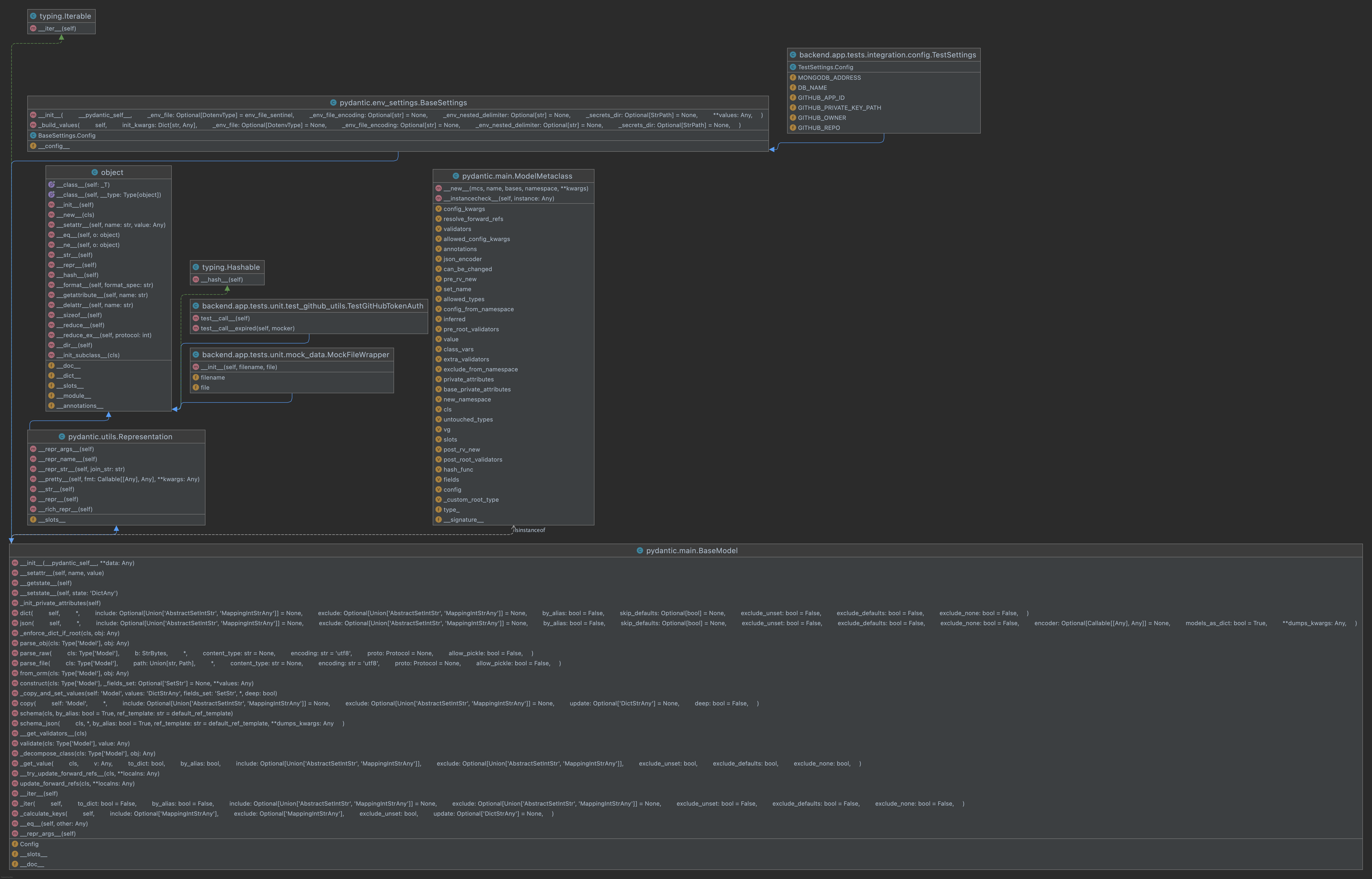
Task: Select the from_orm method in BaseModel
Action: pos(75,673)
